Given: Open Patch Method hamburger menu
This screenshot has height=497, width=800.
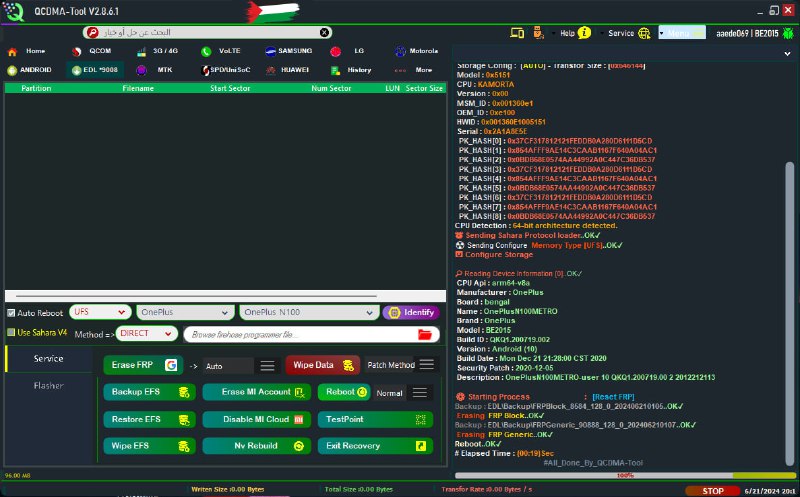Looking at the screenshot, I should [427, 364].
